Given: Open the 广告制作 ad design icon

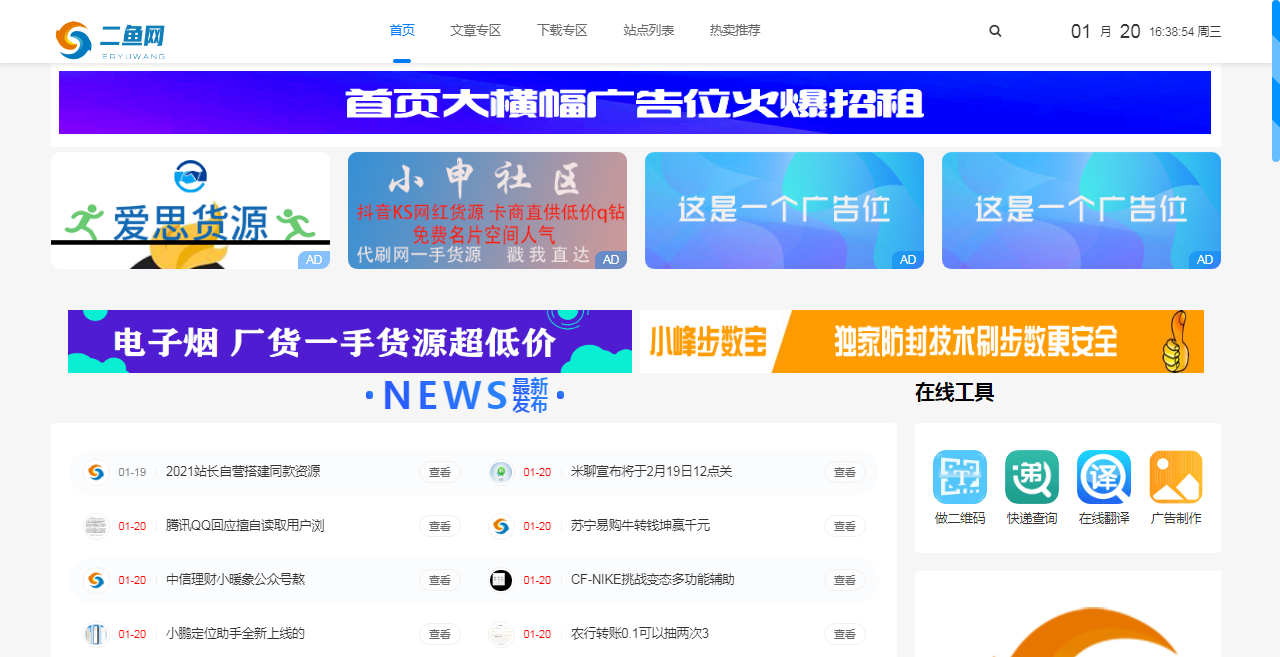Looking at the screenshot, I should [x=1176, y=477].
